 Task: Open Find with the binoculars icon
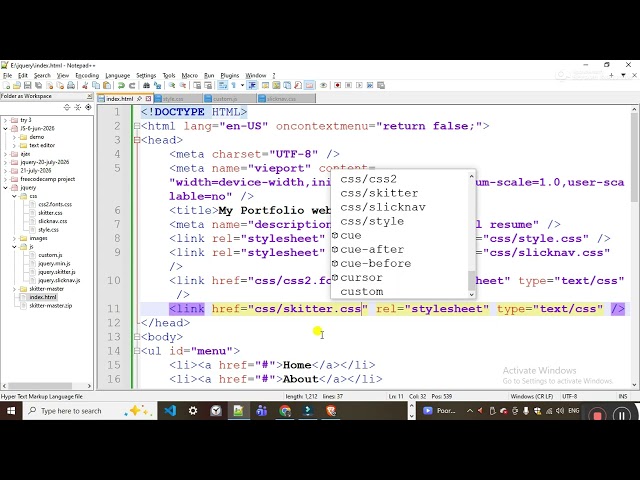[x=146, y=85]
